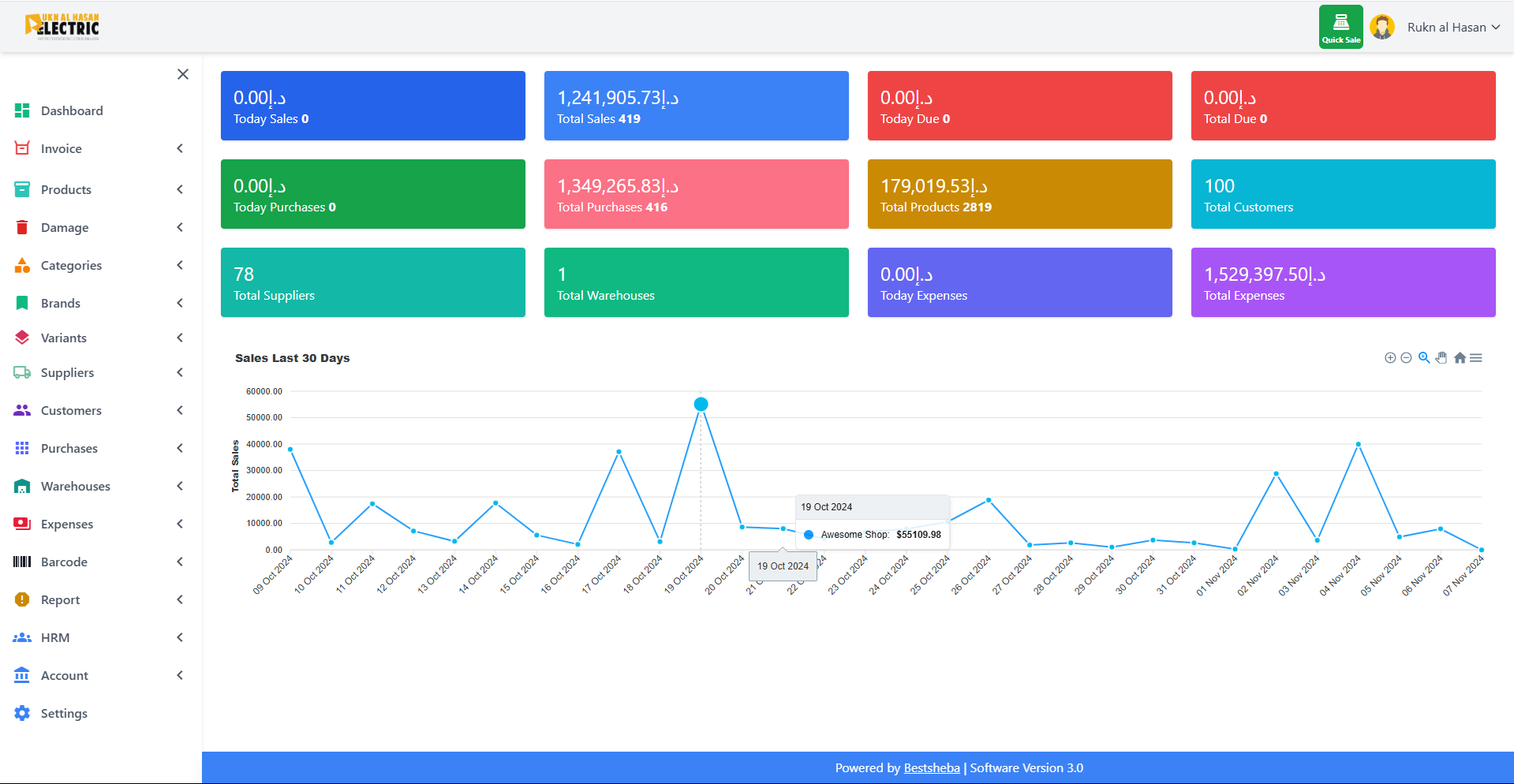Click the chart zoom out icon

(x=1406, y=358)
